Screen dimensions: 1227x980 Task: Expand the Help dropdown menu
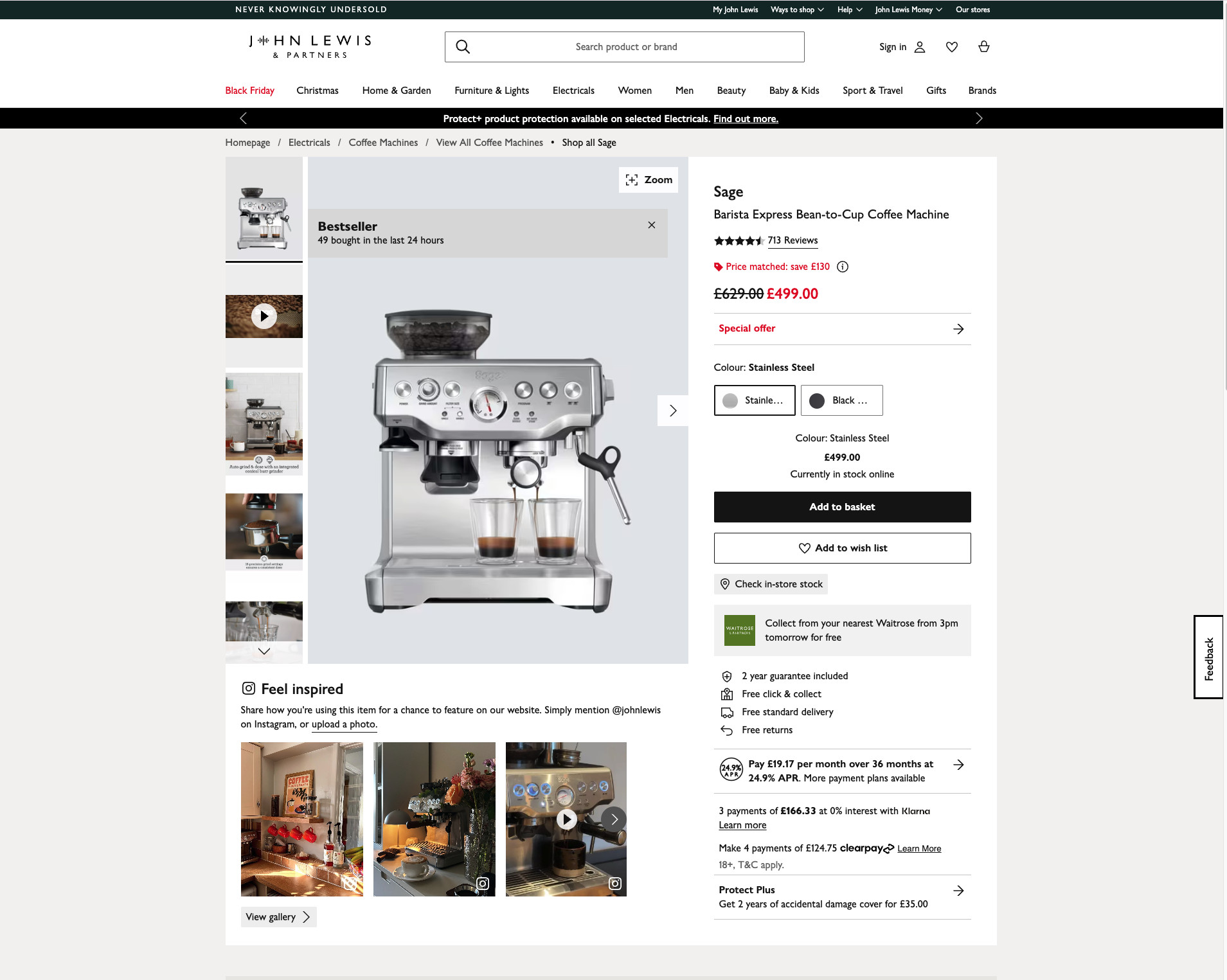pos(850,10)
